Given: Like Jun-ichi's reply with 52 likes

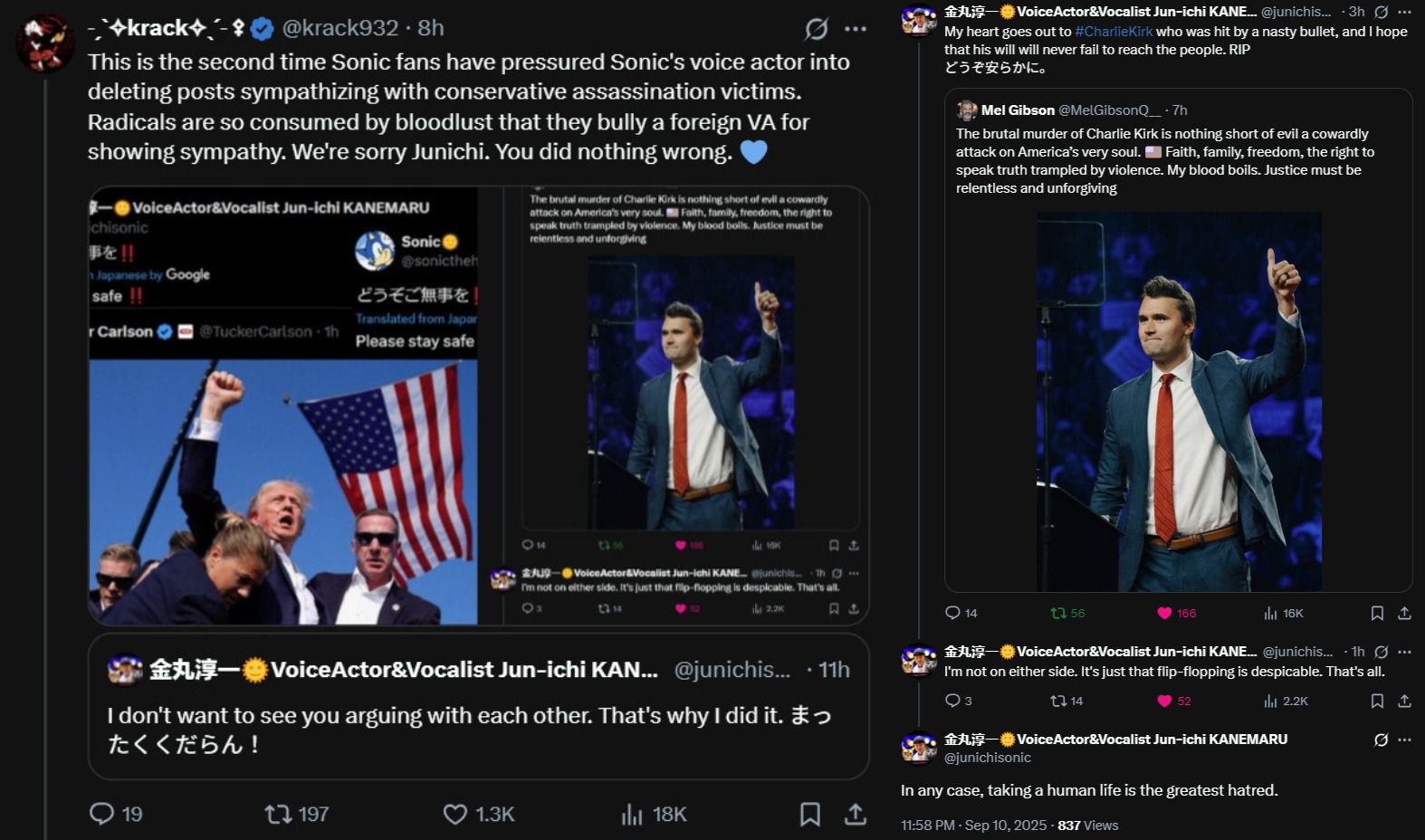Looking at the screenshot, I should tap(1165, 701).
